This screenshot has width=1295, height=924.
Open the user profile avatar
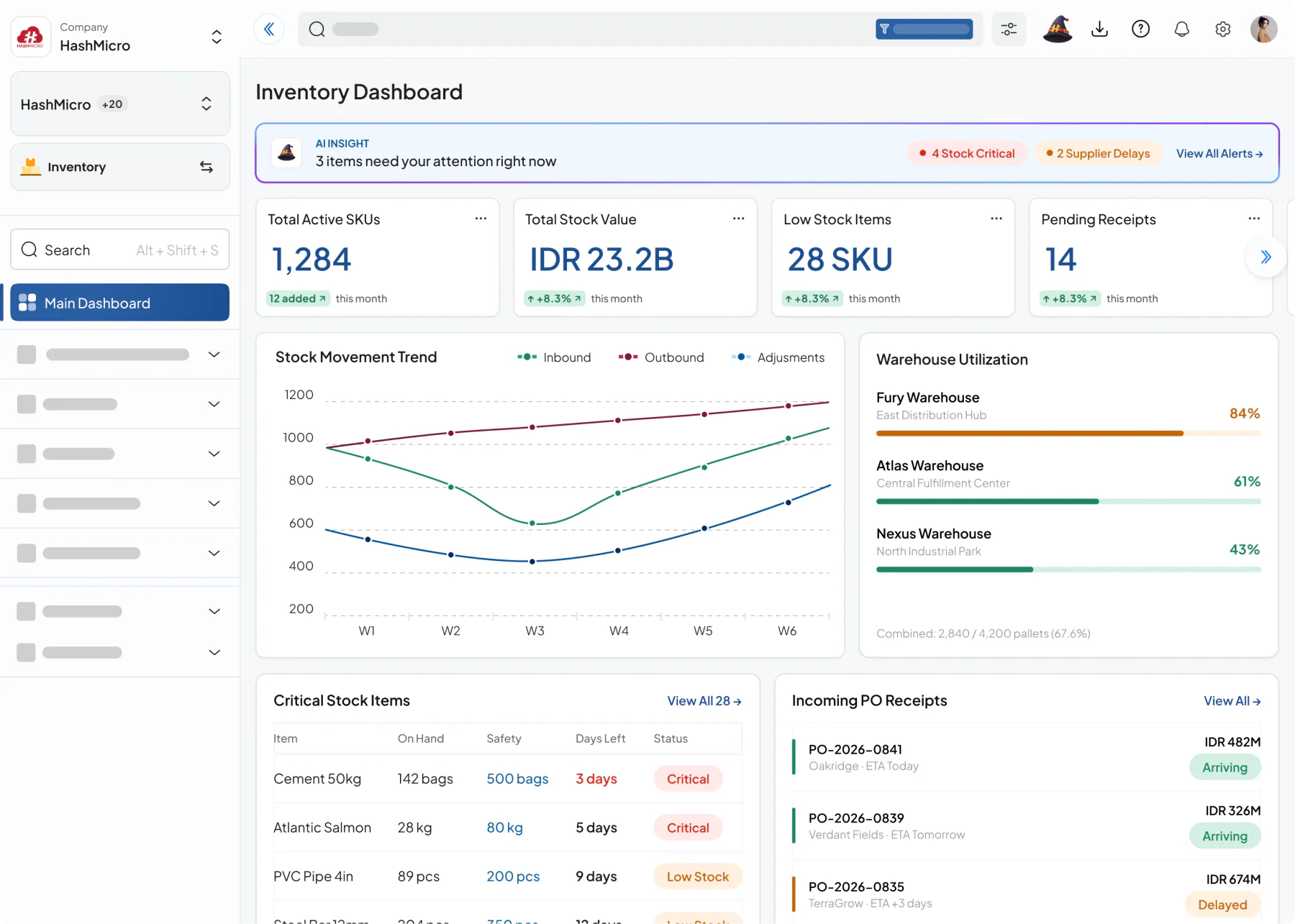coord(1263,29)
